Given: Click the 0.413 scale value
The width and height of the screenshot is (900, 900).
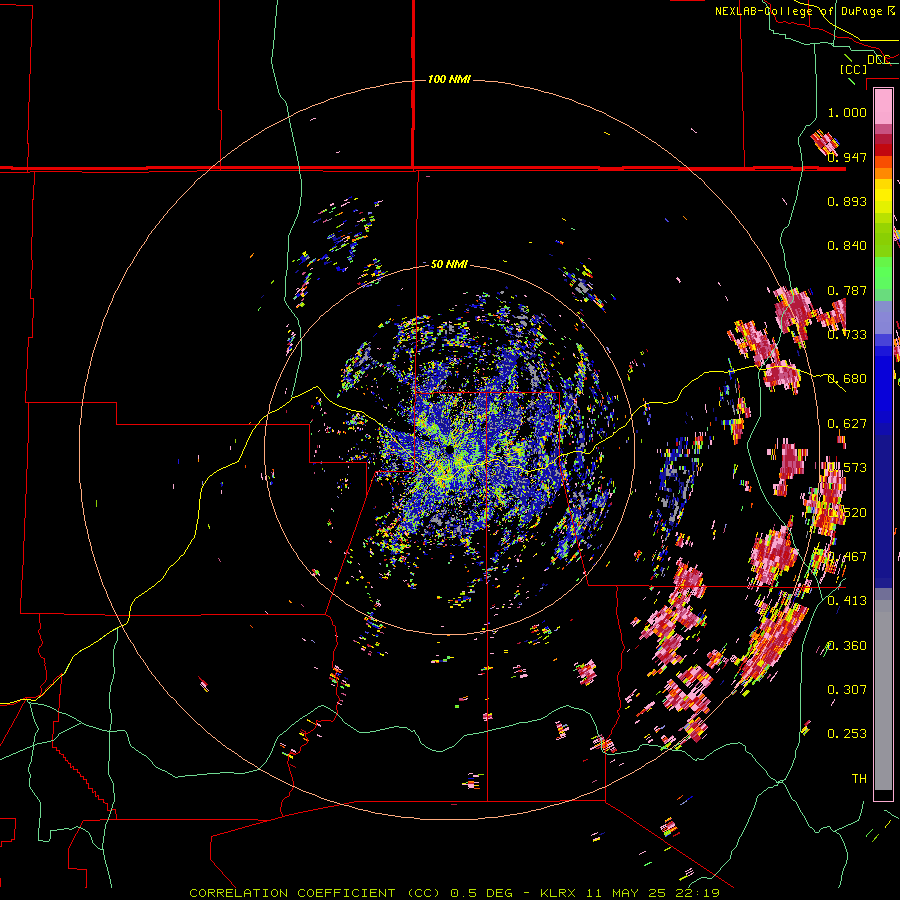Looking at the screenshot, I should tap(847, 601).
